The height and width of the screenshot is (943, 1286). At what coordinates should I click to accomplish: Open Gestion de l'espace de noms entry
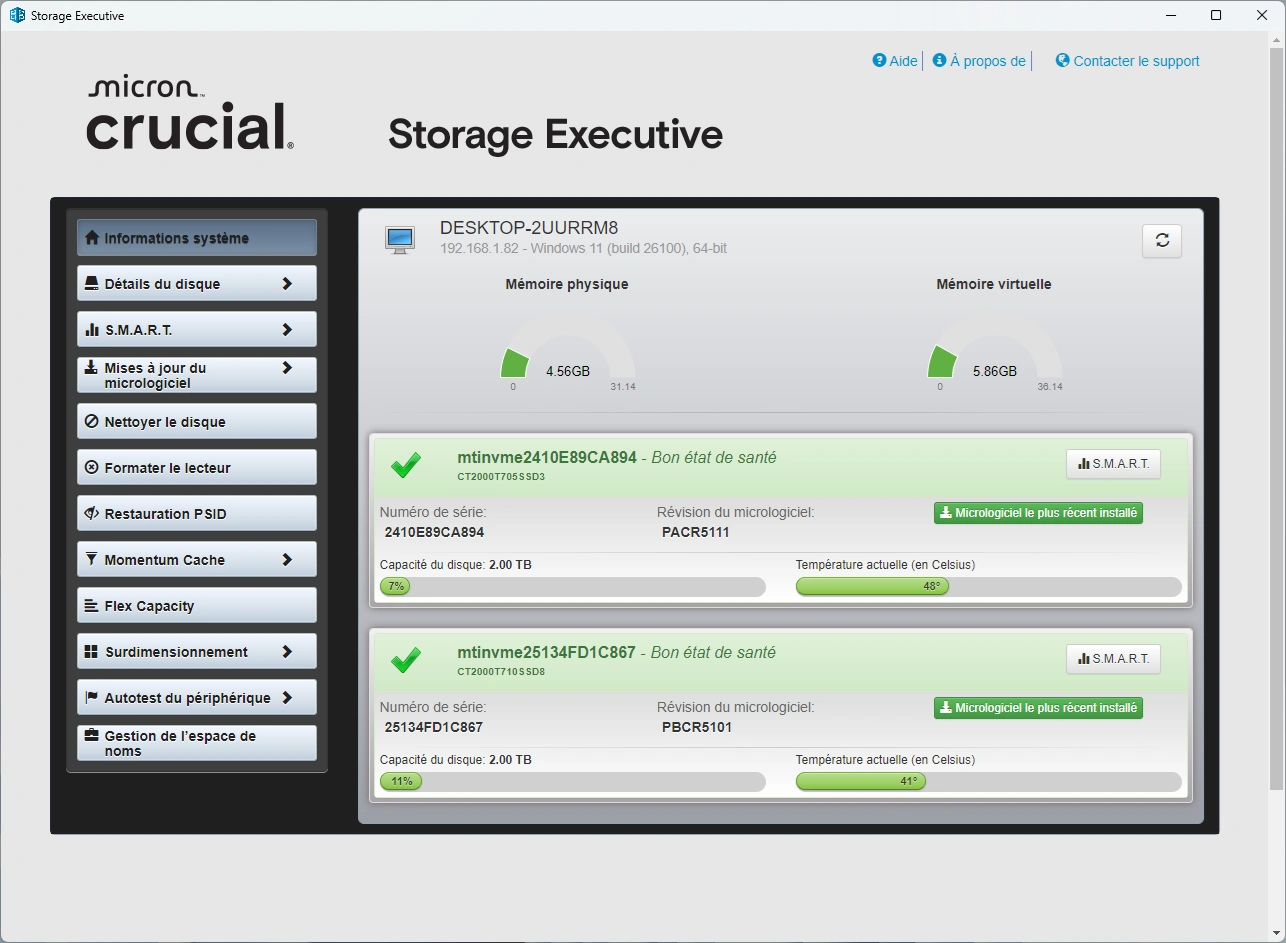point(197,743)
